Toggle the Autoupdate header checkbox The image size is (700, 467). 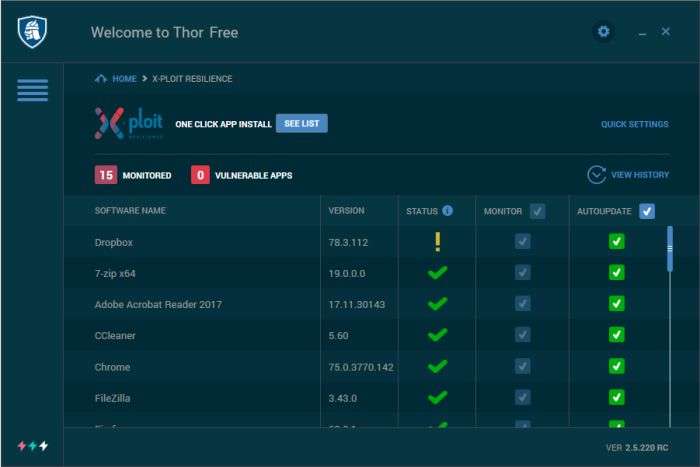coord(647,211)
